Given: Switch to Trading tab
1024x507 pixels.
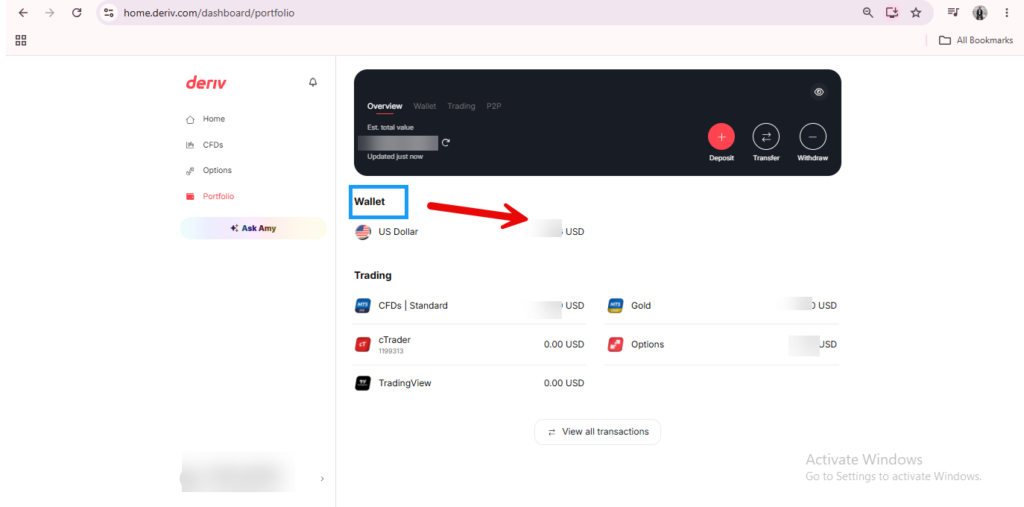Looking at the screenshot, I should click(x=461, y=106).
